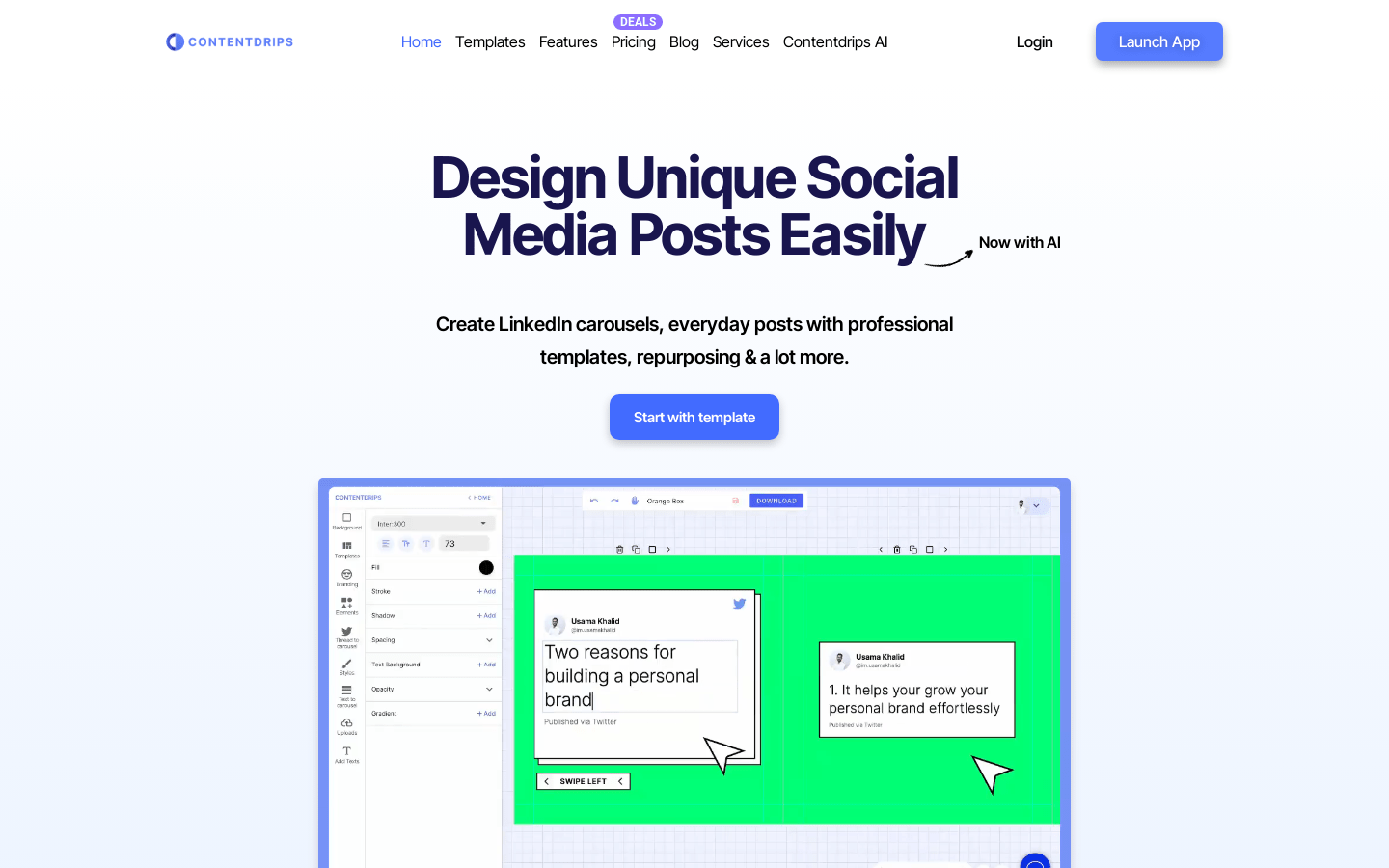Open the Templates nav item

[490, 41]
